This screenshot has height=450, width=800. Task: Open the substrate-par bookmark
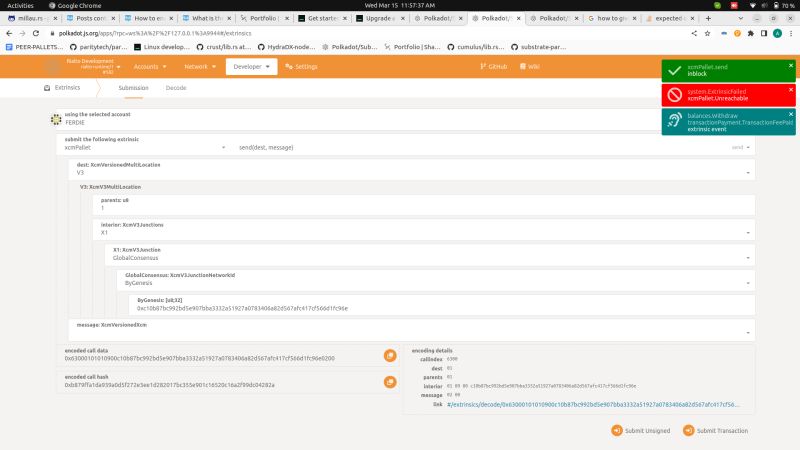click(539, 47)
